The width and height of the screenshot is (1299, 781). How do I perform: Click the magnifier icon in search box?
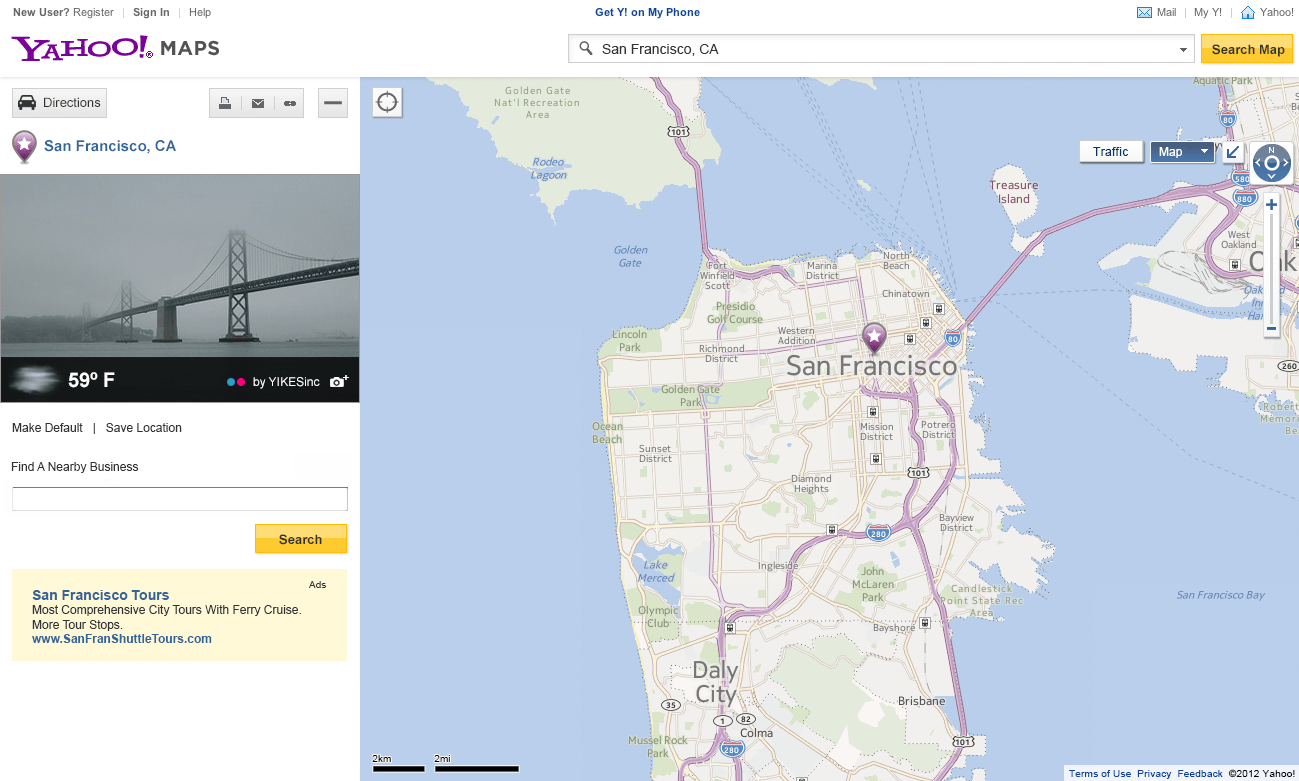tap(586, 49)
